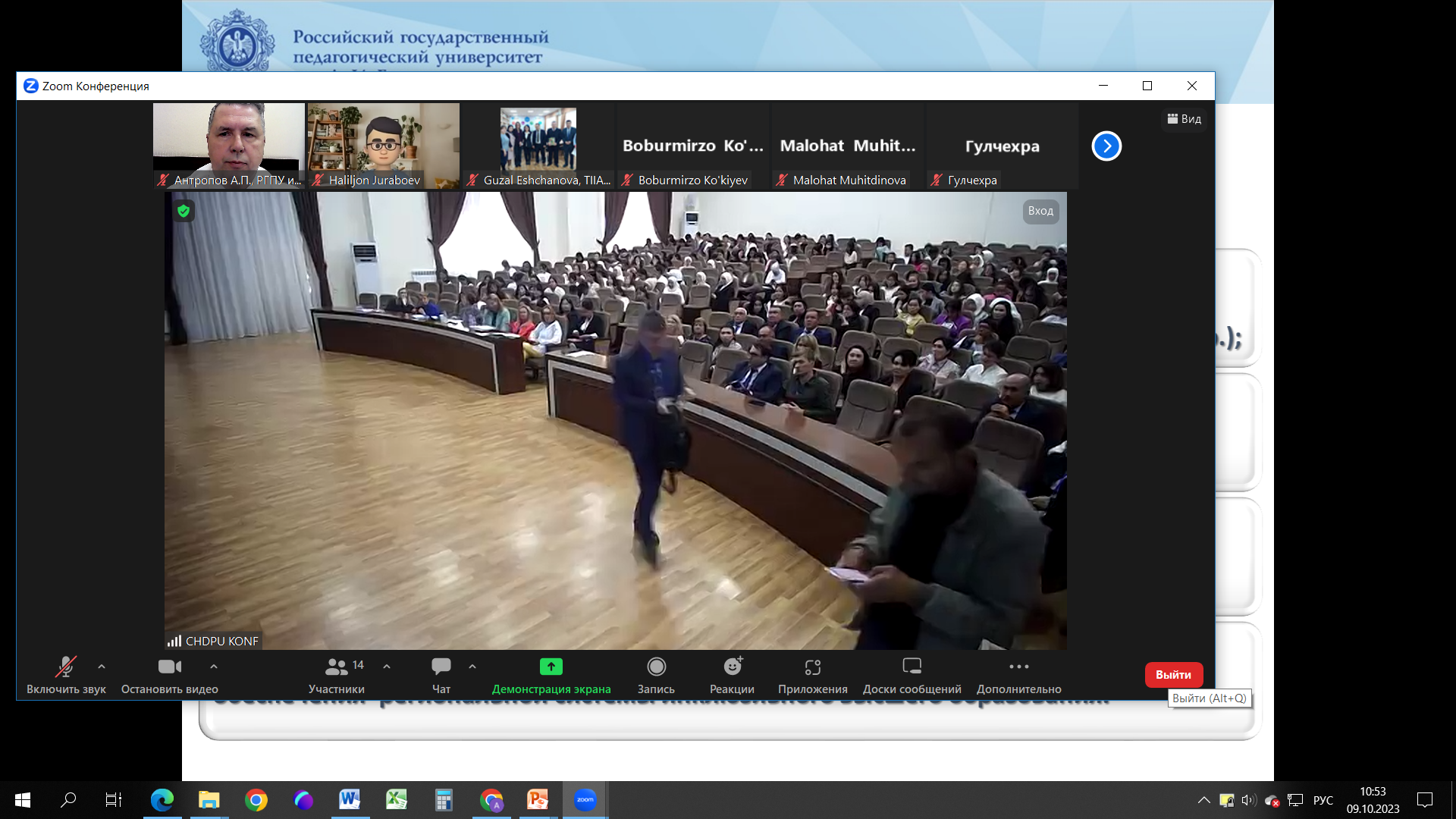Image resolution: width=1456 pixels, height=819 pixels.
Task: Open the green encryption shield info
Action: (184, 211)
